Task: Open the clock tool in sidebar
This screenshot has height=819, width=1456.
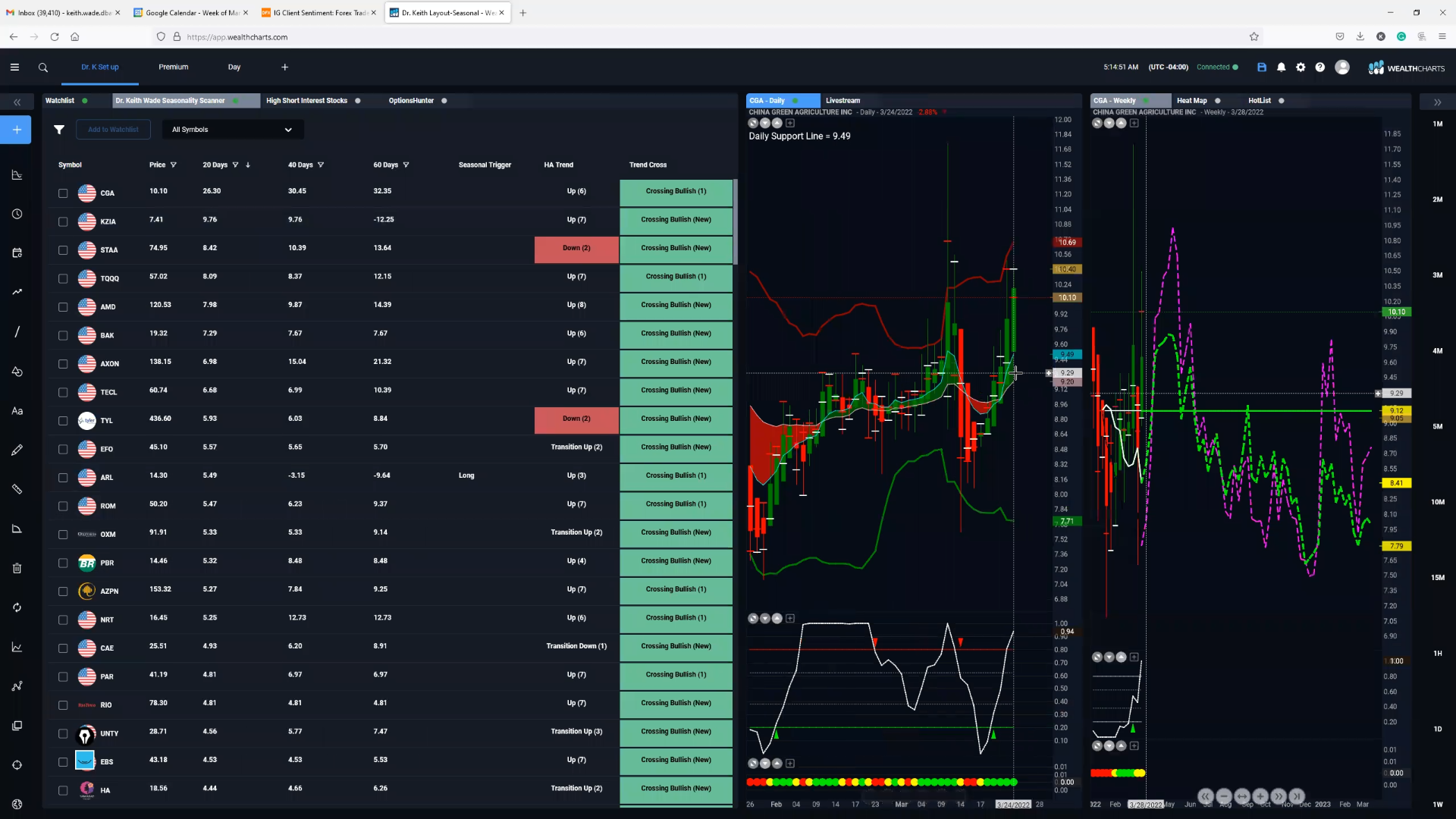Action: [x=17, y=215]
